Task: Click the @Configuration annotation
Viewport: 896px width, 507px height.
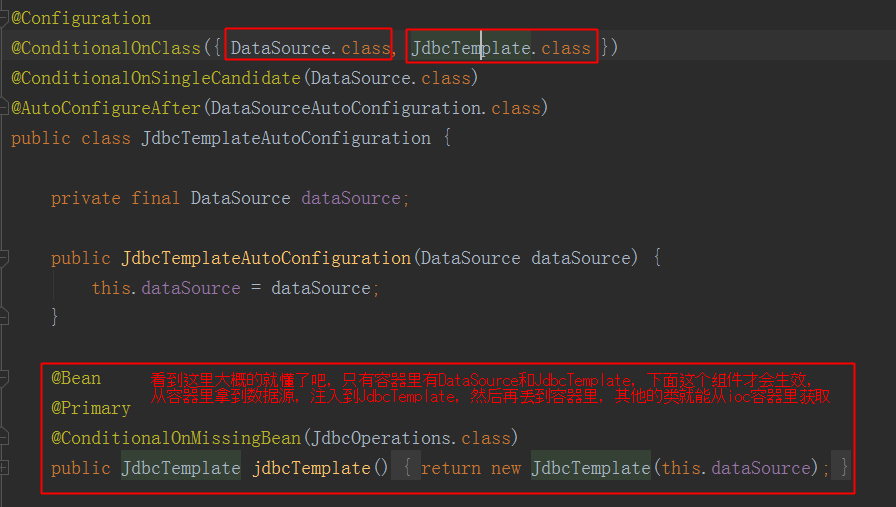Action: [x=81, y=18]
